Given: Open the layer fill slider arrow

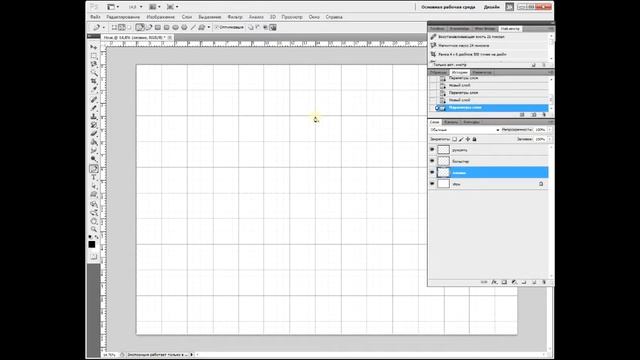Looking at the screenshot, I should point(550,139).
